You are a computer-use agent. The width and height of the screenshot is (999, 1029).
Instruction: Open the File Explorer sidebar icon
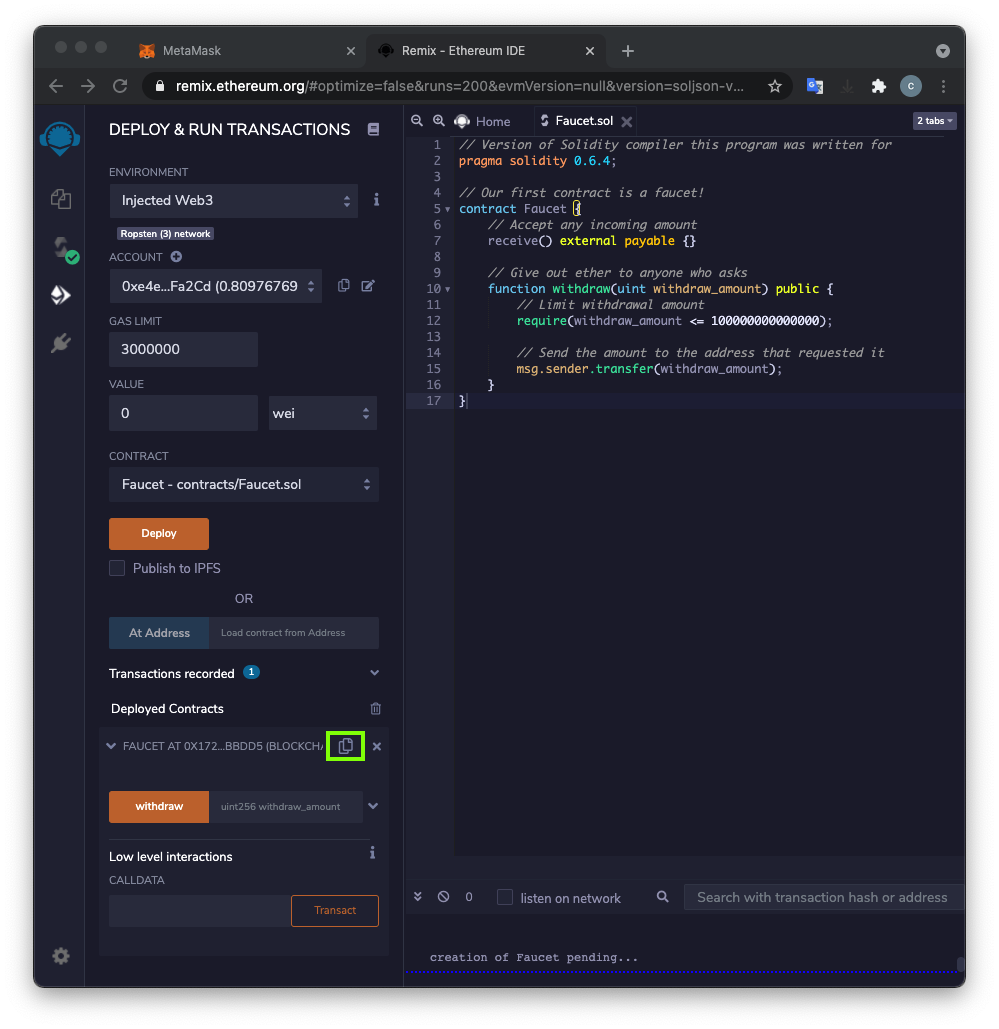61,198
